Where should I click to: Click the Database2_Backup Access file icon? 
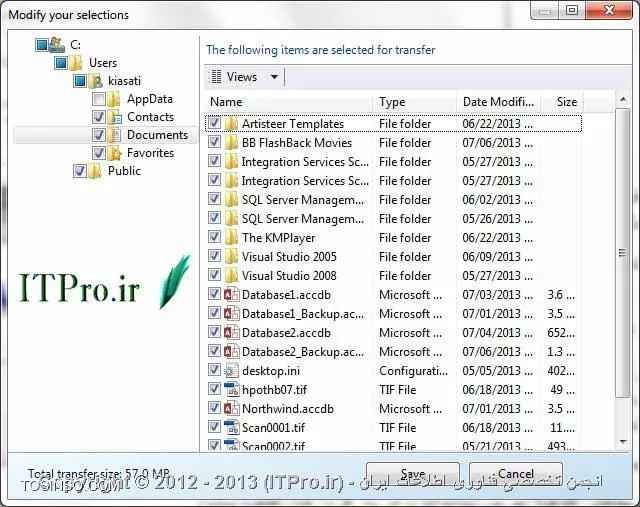tap(231, 351)
